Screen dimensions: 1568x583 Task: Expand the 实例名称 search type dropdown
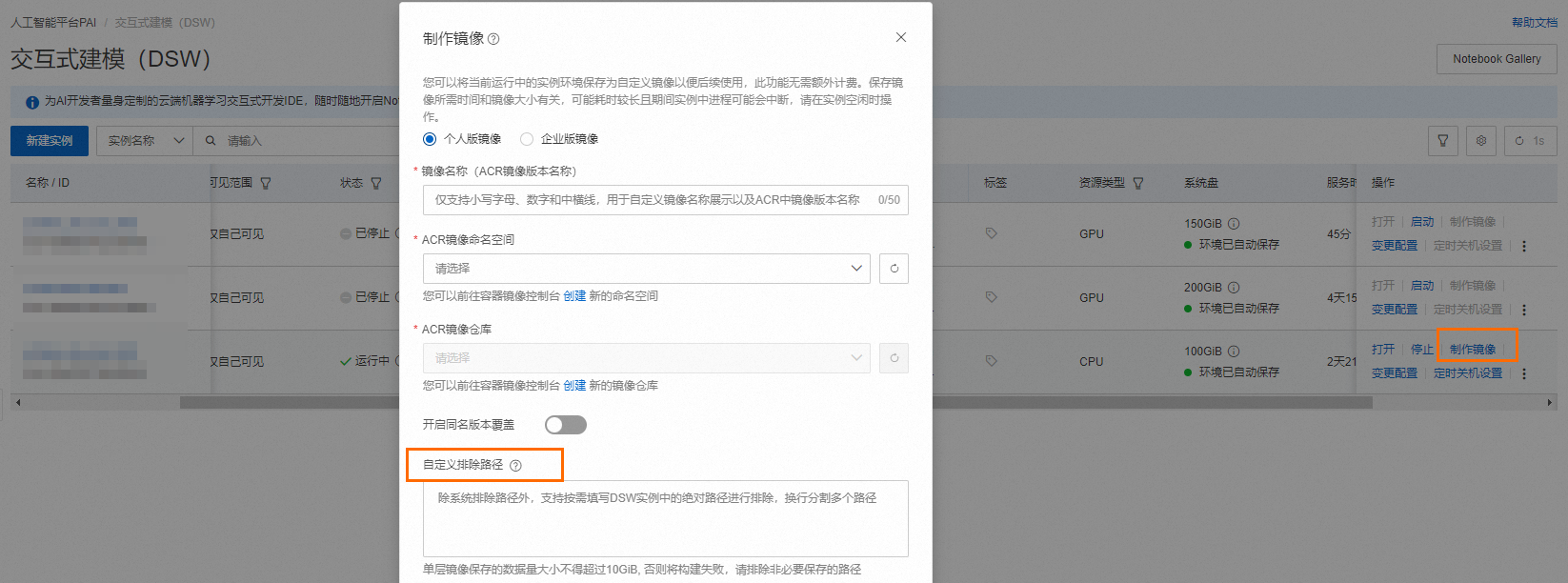pyautogui.click(x=145, y=141)
